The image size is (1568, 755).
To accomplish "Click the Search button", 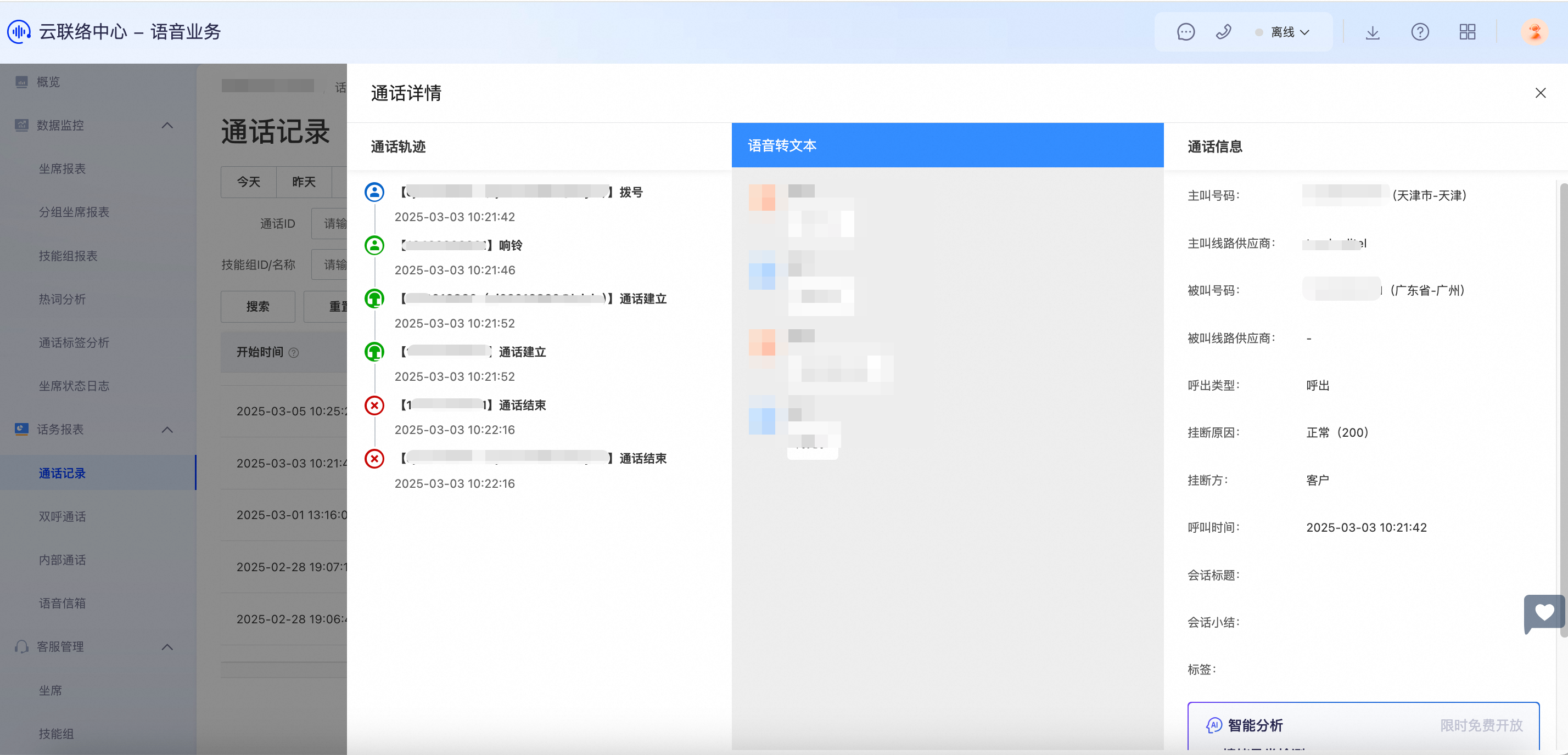I will click(x=257, y=307).
